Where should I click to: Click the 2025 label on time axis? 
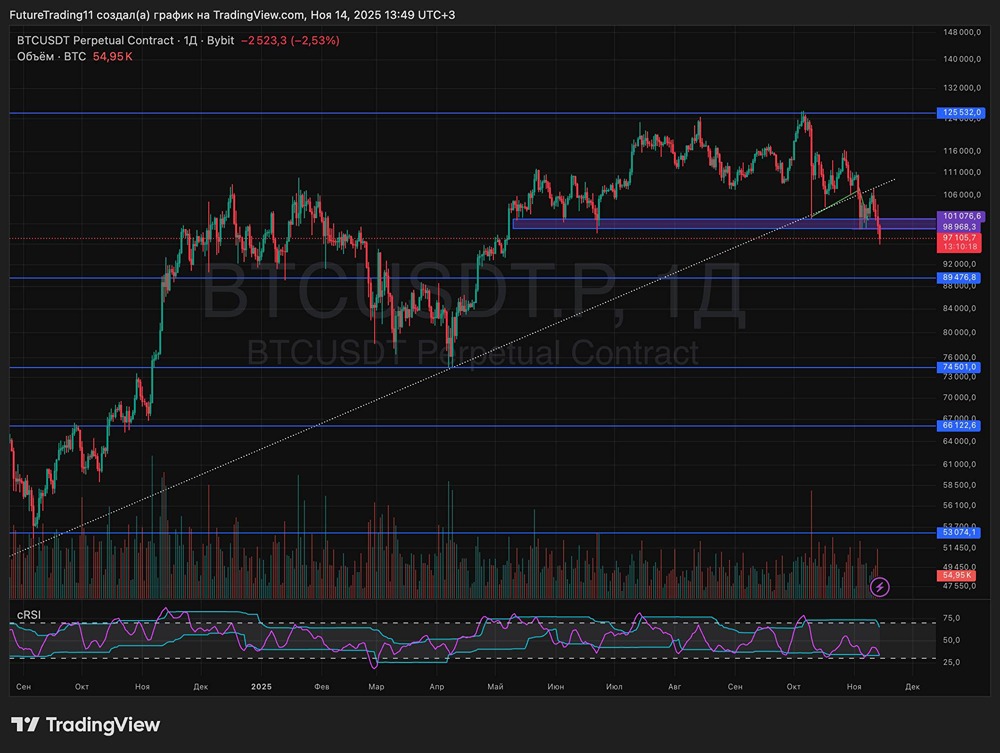[x=261, y=687]
